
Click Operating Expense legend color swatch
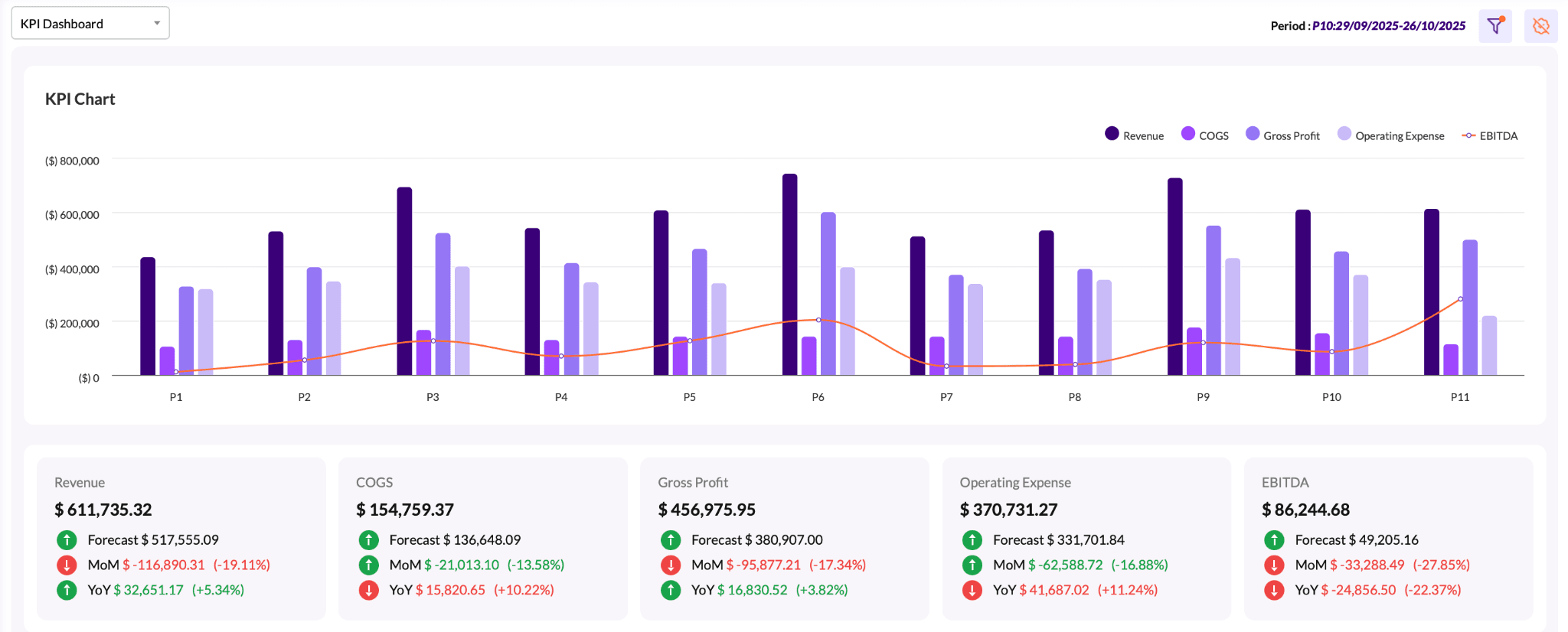[1344, 134]
